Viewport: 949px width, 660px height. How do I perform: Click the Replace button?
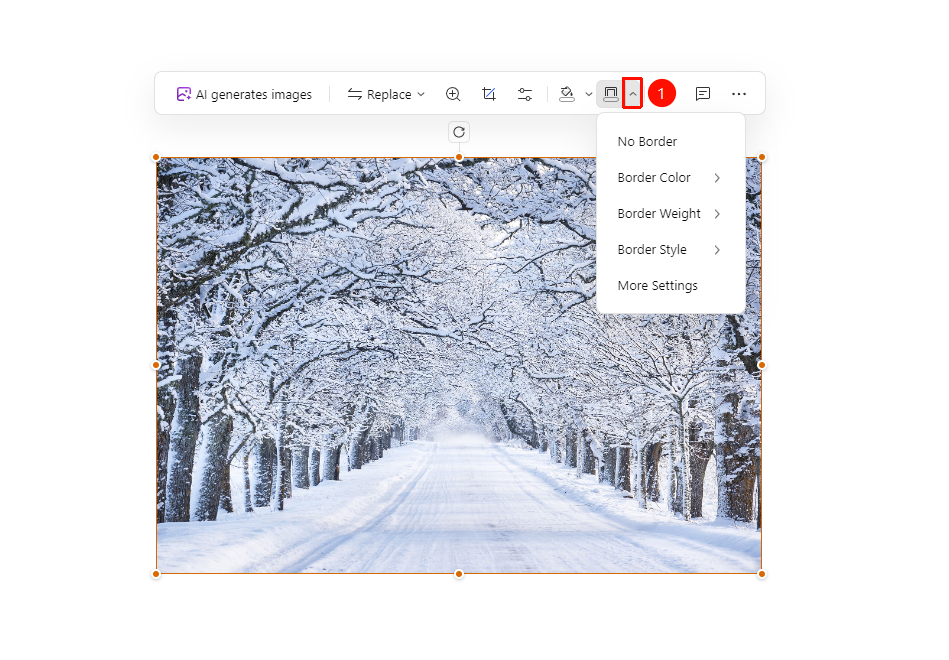(x=379, y=94)
